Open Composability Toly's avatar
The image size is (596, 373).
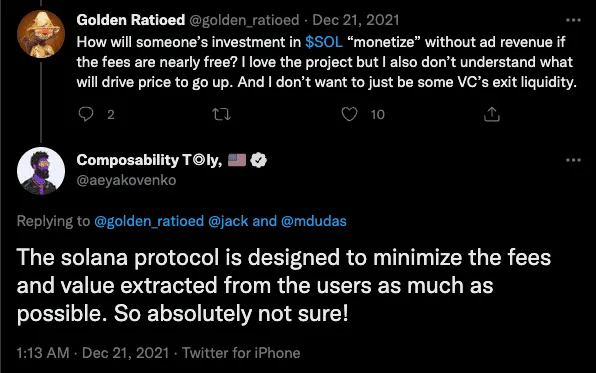pyautogui.click(x=41, y=171)
